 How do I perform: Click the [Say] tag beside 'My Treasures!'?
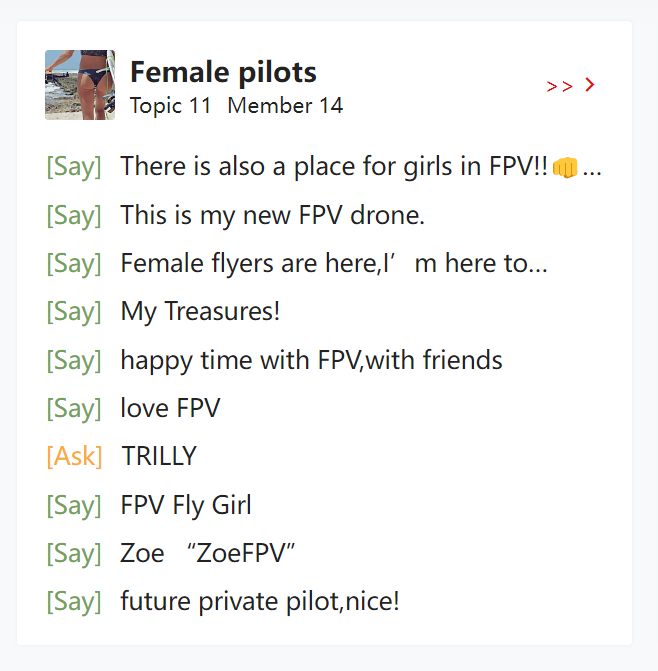coord(74,311)
